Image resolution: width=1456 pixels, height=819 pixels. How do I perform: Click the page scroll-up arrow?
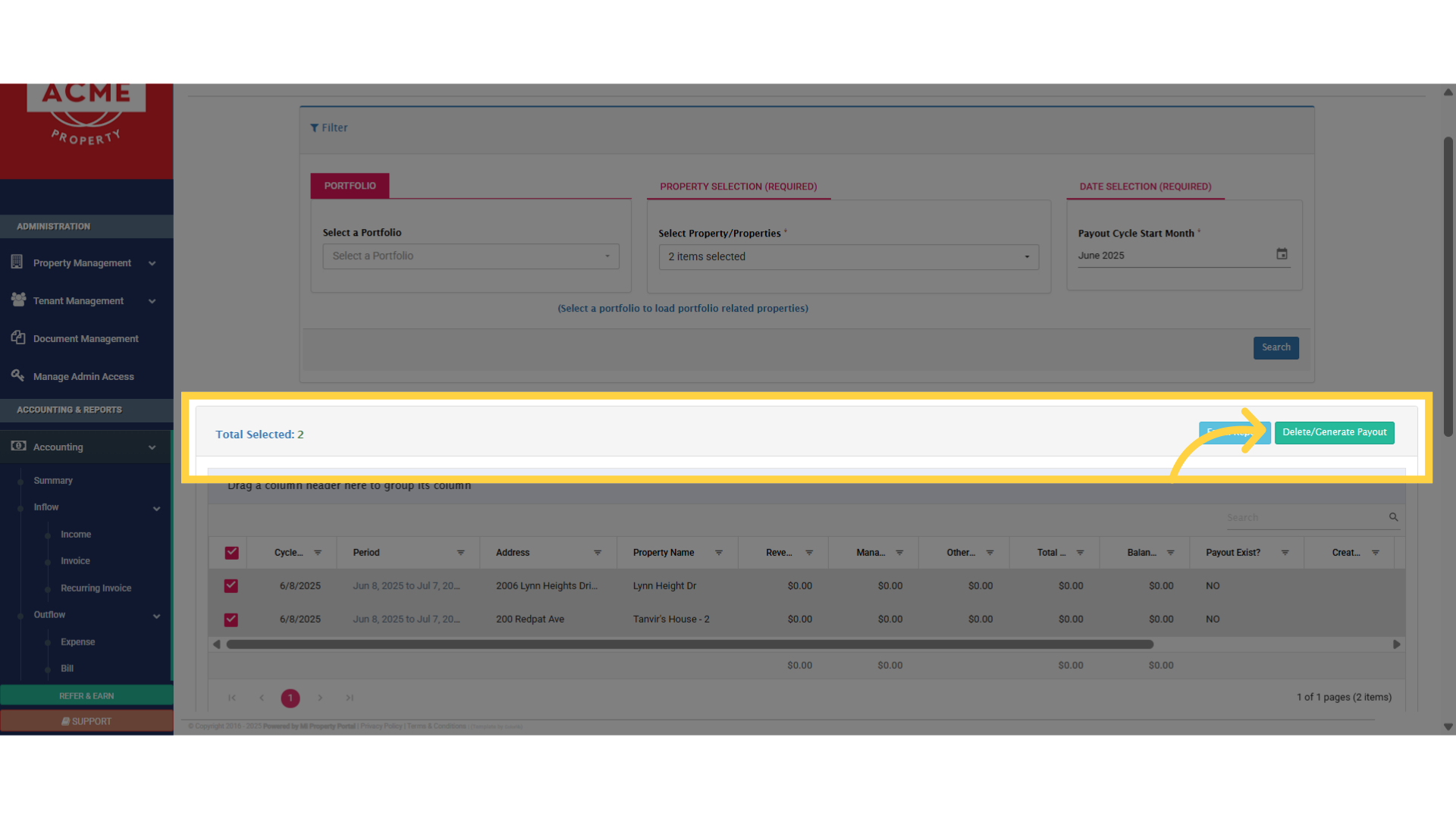1448,92
